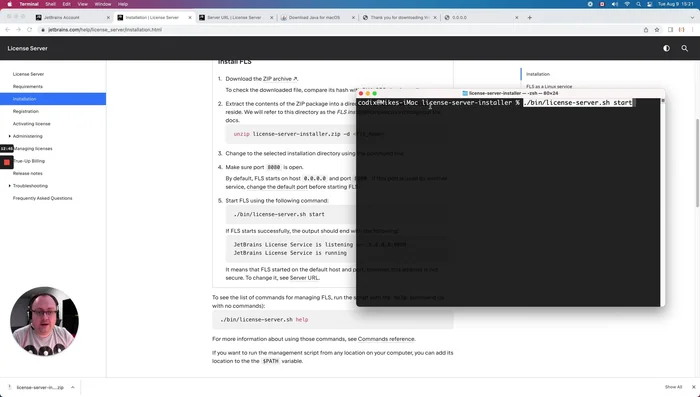Open Spotlight search icon in menu bar
The height and width of the screenshot is (397, 700).
638,4
